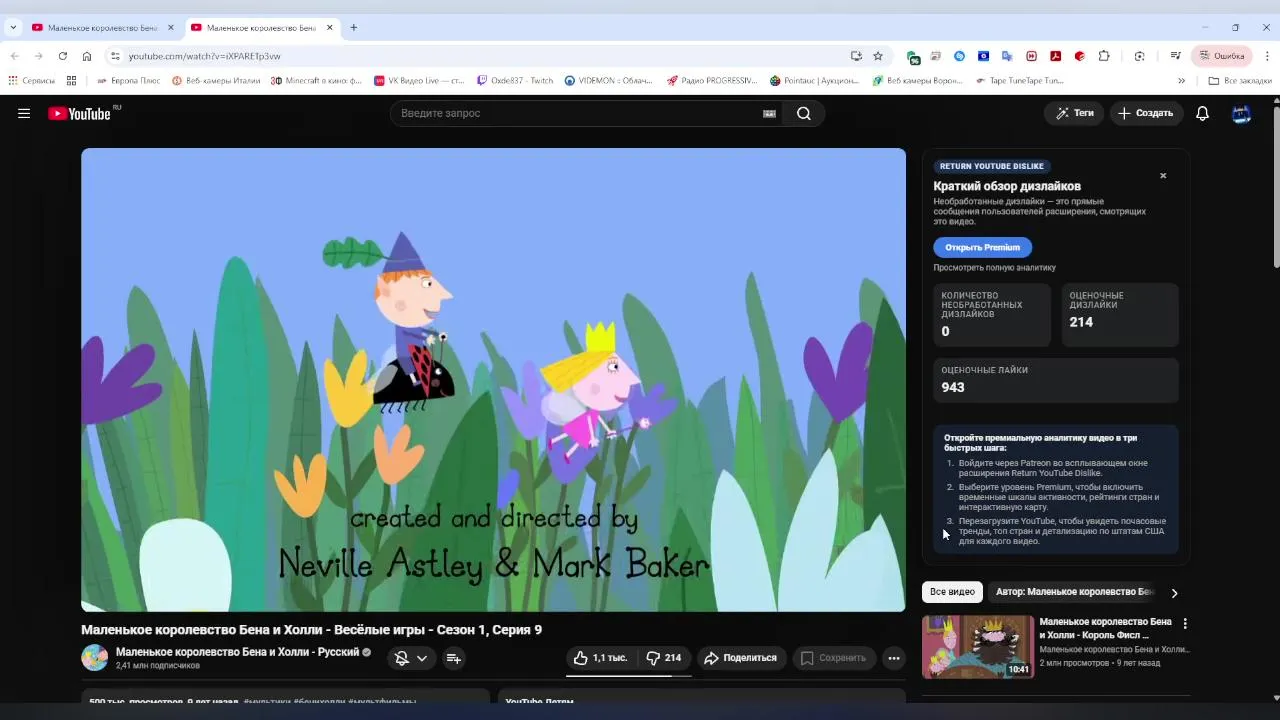Click the browser forward arrow
Viewport: 1280px width, 720px height.
(38, 56)
